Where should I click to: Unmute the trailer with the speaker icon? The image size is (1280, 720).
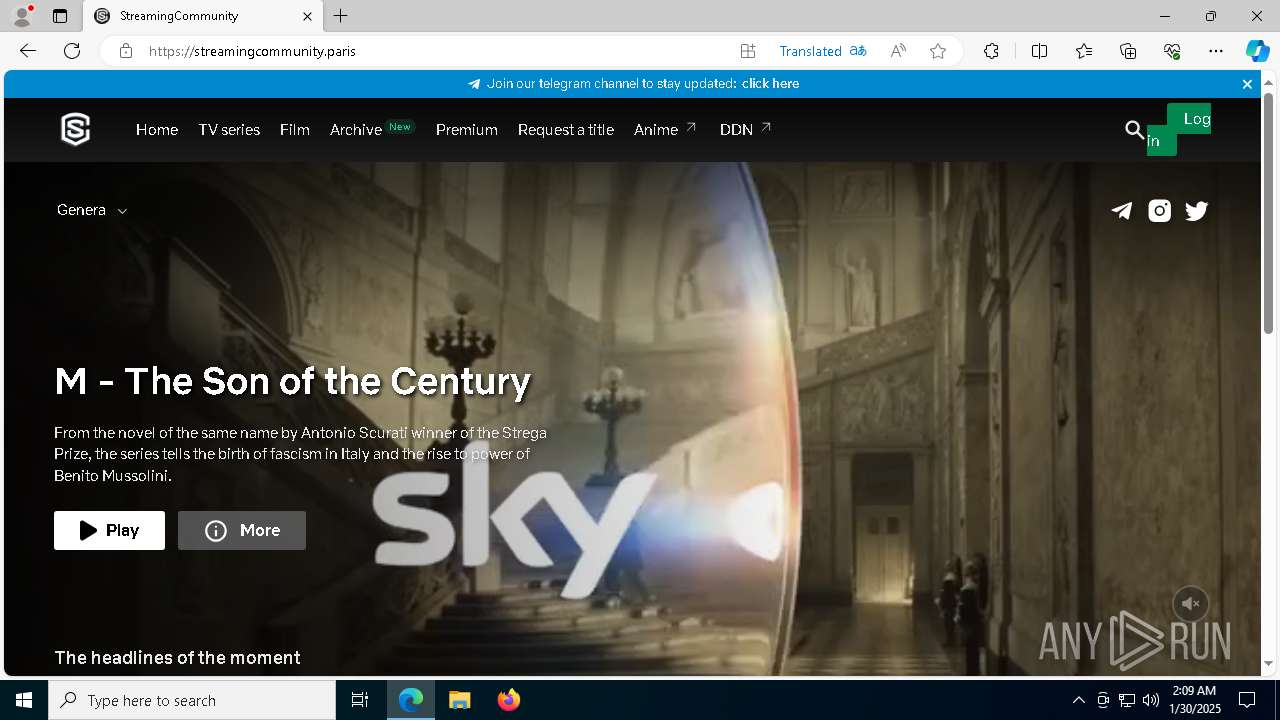coord(1190,603)
